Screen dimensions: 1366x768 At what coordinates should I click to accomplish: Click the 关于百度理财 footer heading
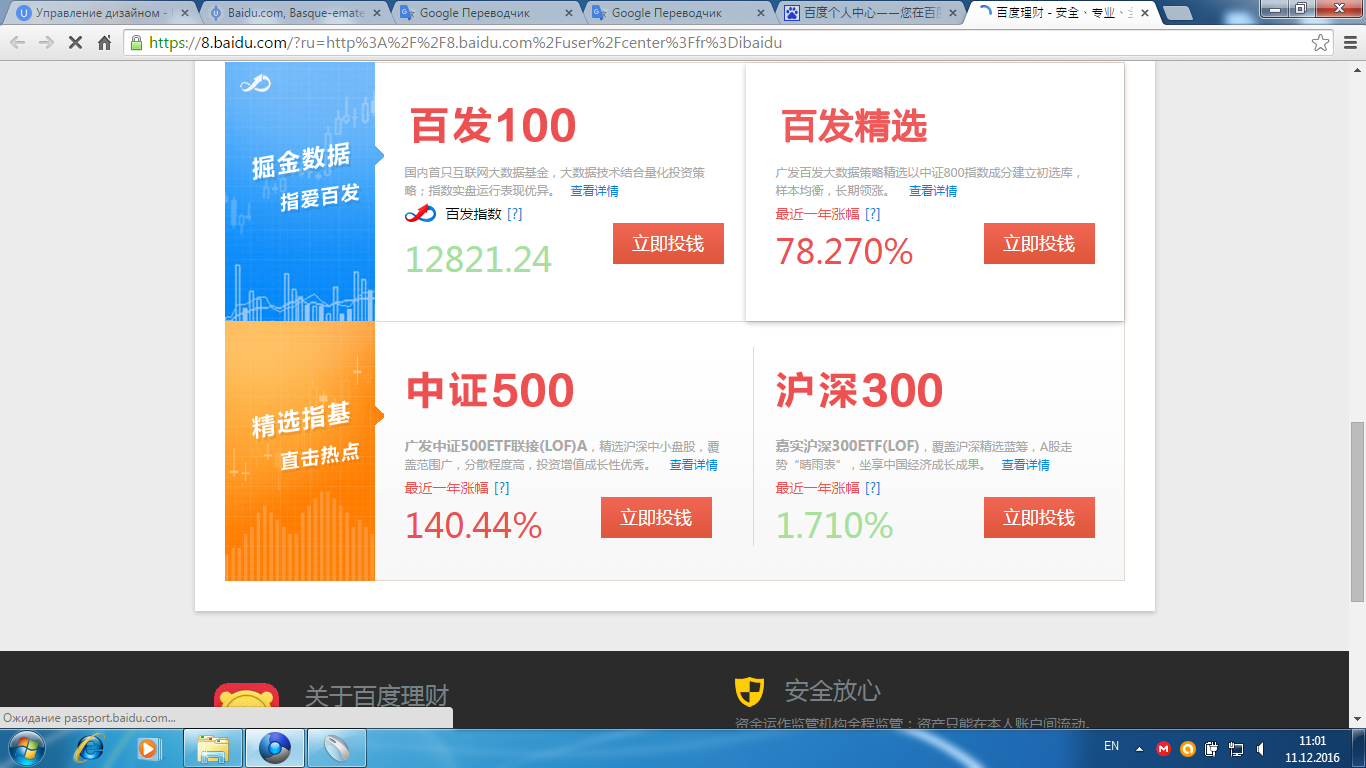tap(377, 696)
